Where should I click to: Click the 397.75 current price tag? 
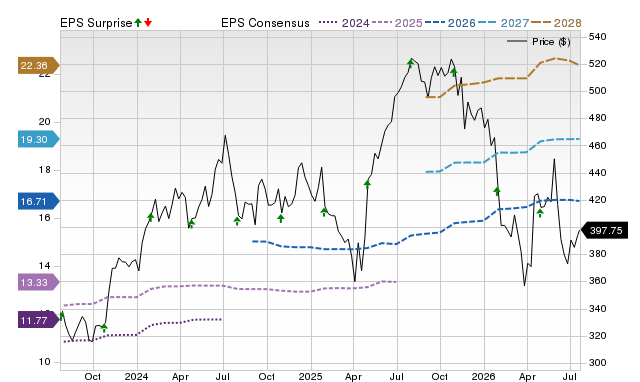click(x=604, y=231)
